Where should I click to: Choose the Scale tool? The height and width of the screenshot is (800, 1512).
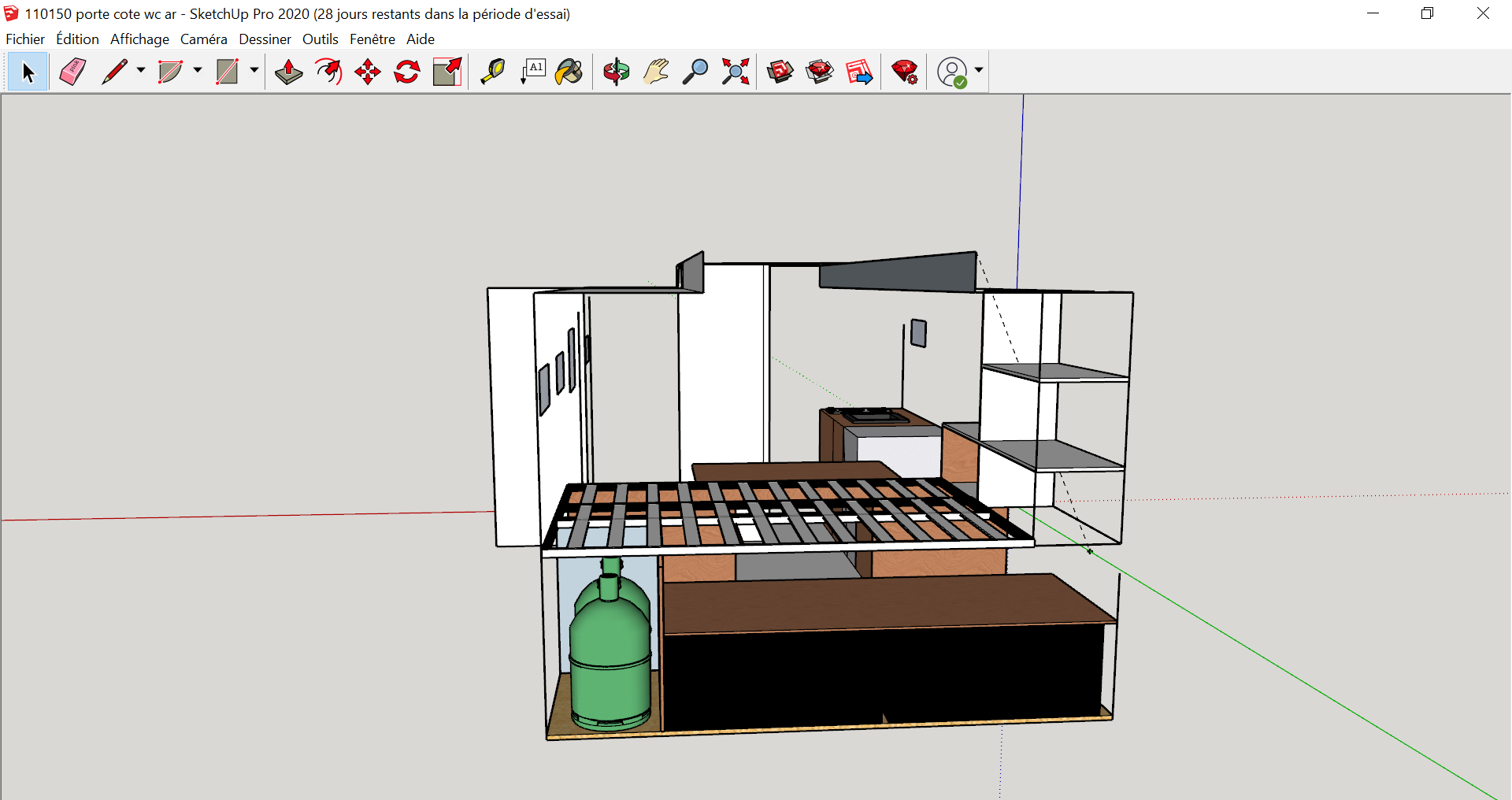pyautogui.click(x=447, y=72)
